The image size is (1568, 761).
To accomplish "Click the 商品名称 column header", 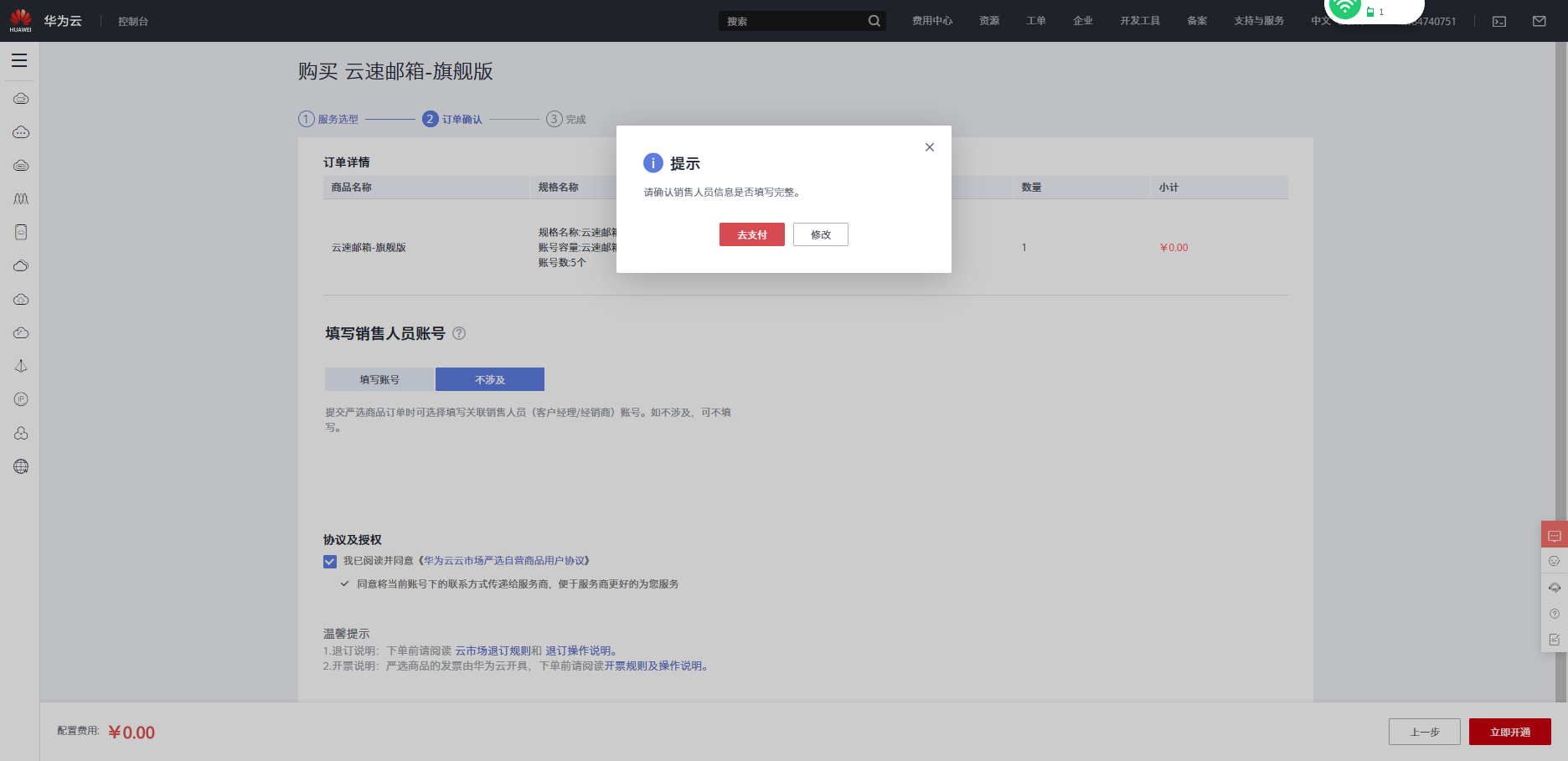I will [x=351, y=188].
